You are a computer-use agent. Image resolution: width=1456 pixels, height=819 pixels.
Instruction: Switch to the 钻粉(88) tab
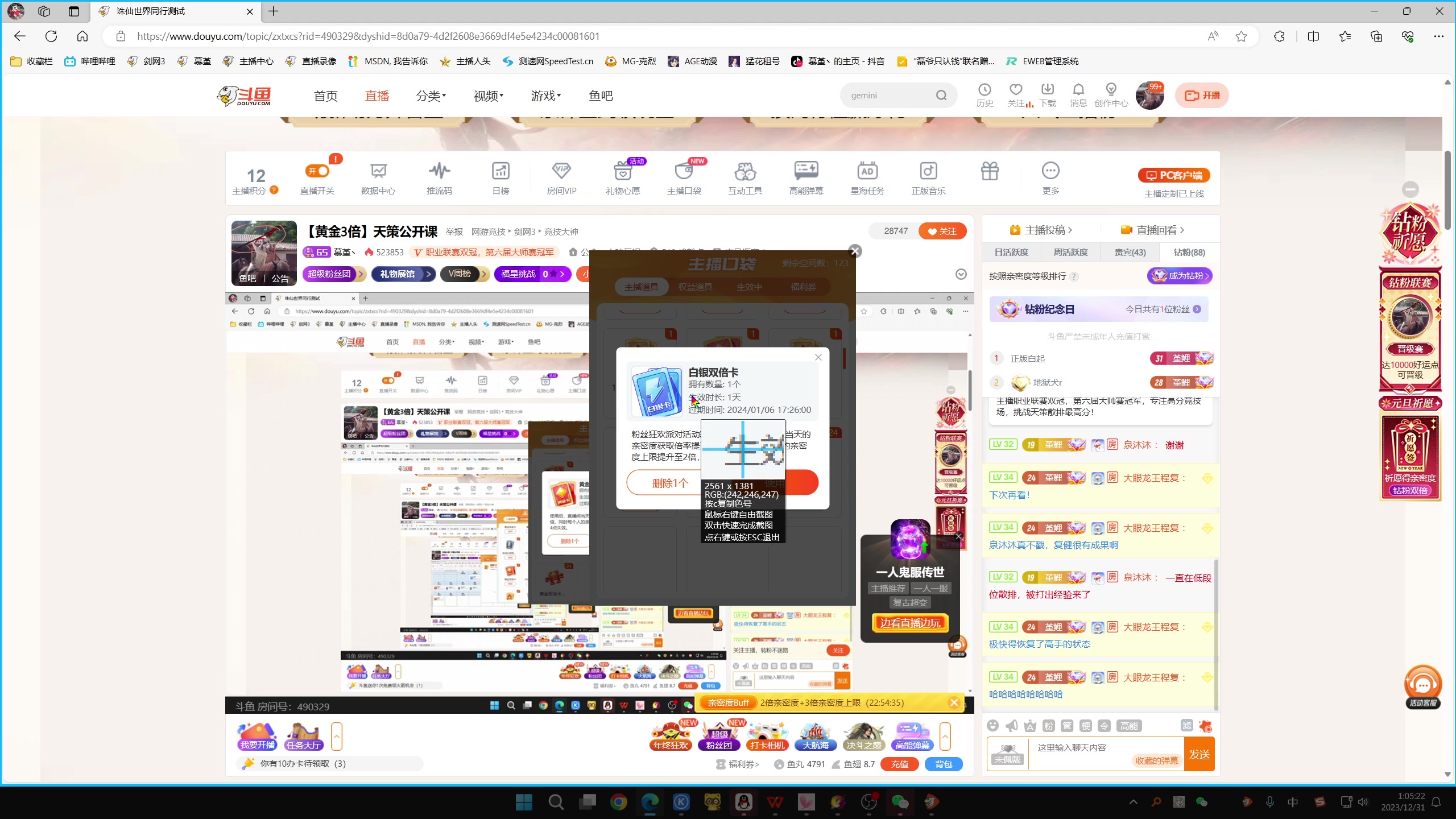point(1189,252)
